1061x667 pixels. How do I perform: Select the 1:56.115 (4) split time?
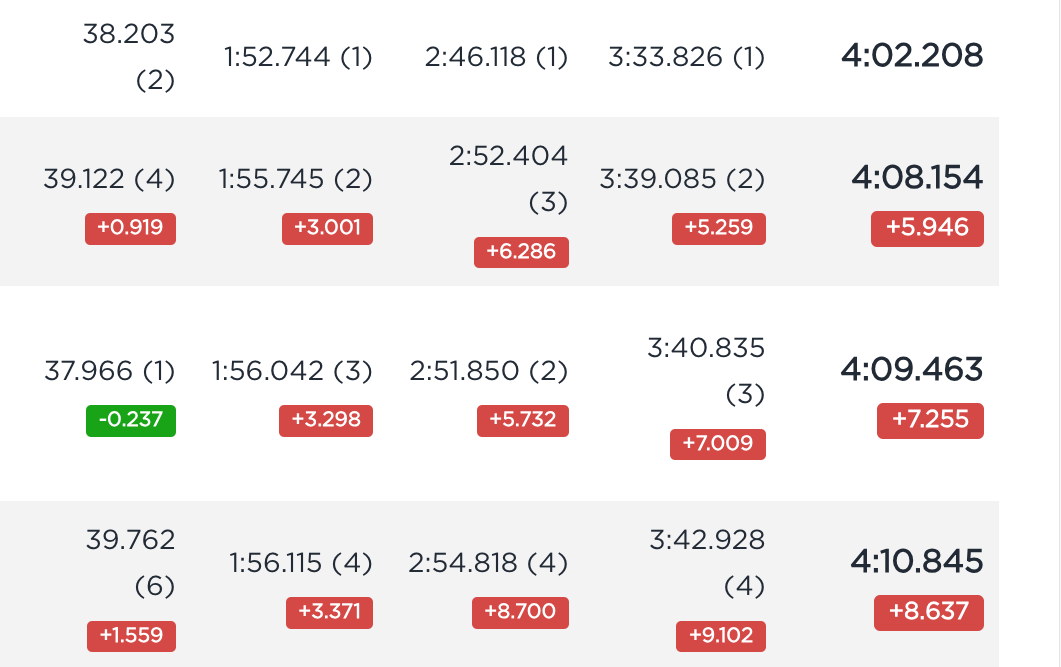(x=300, y=563)
